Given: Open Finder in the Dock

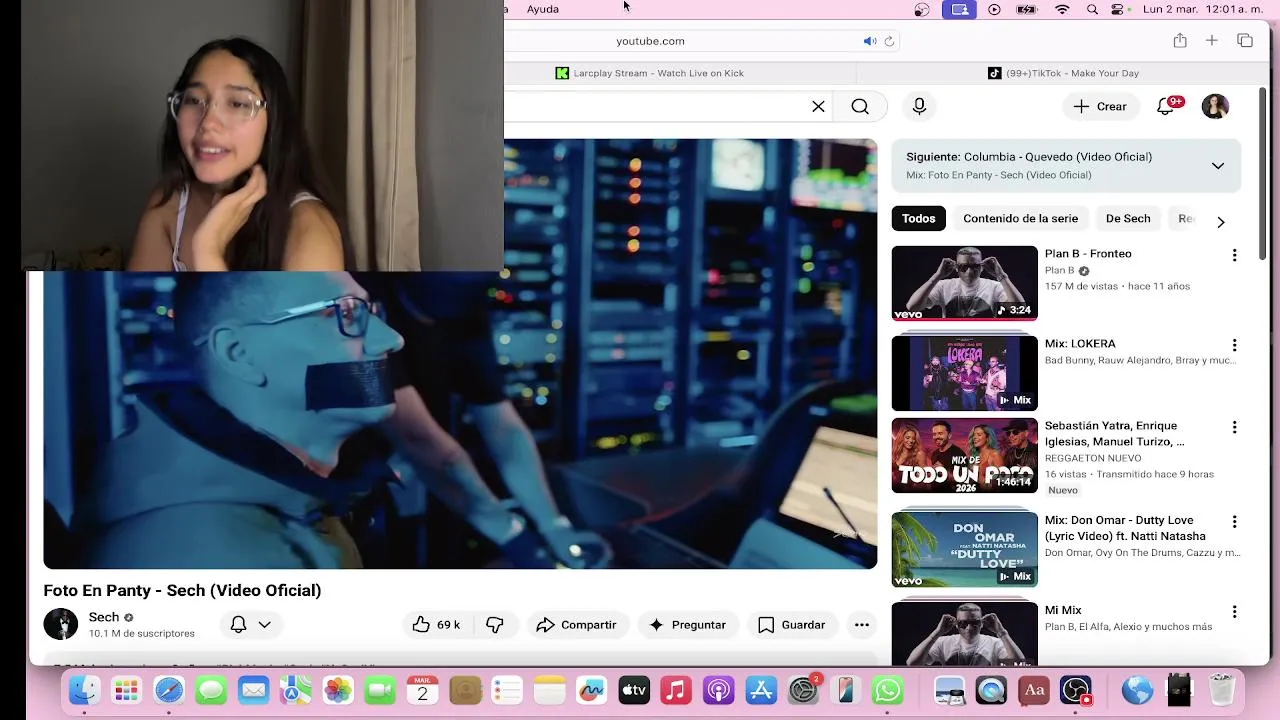Looking at the screenshot, I should (x=84, y=690).
